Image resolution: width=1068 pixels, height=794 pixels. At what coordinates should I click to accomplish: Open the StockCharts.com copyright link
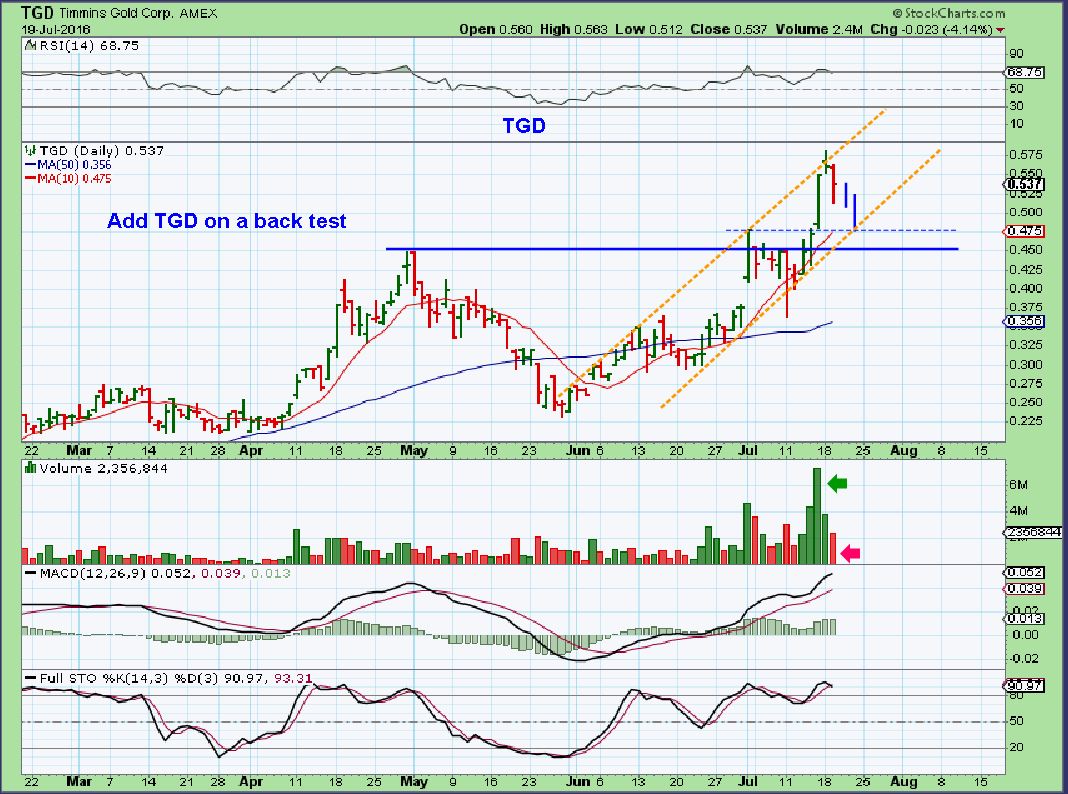point(949,13)
